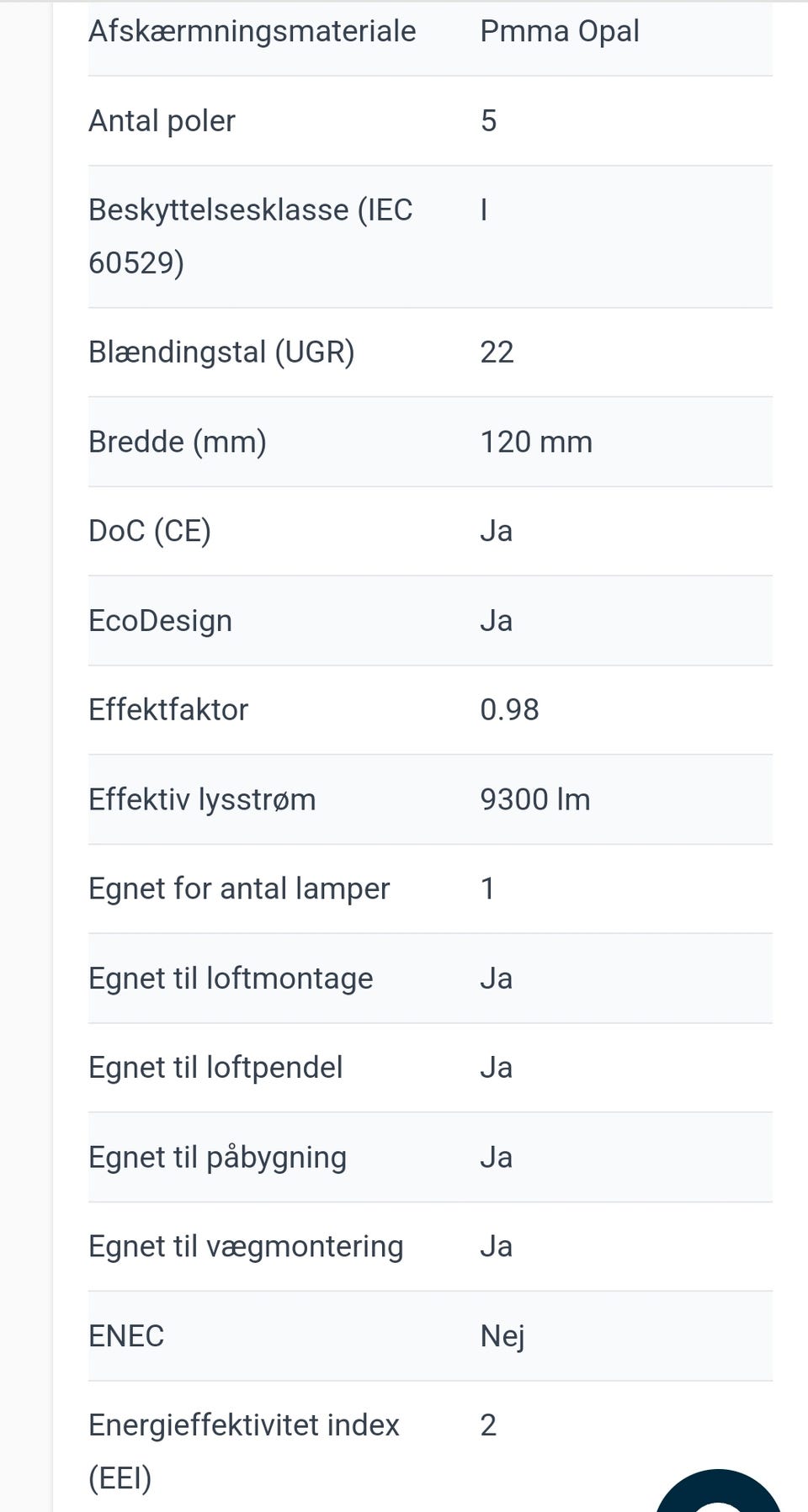Click the 9300 lm value

click(534, 799)
